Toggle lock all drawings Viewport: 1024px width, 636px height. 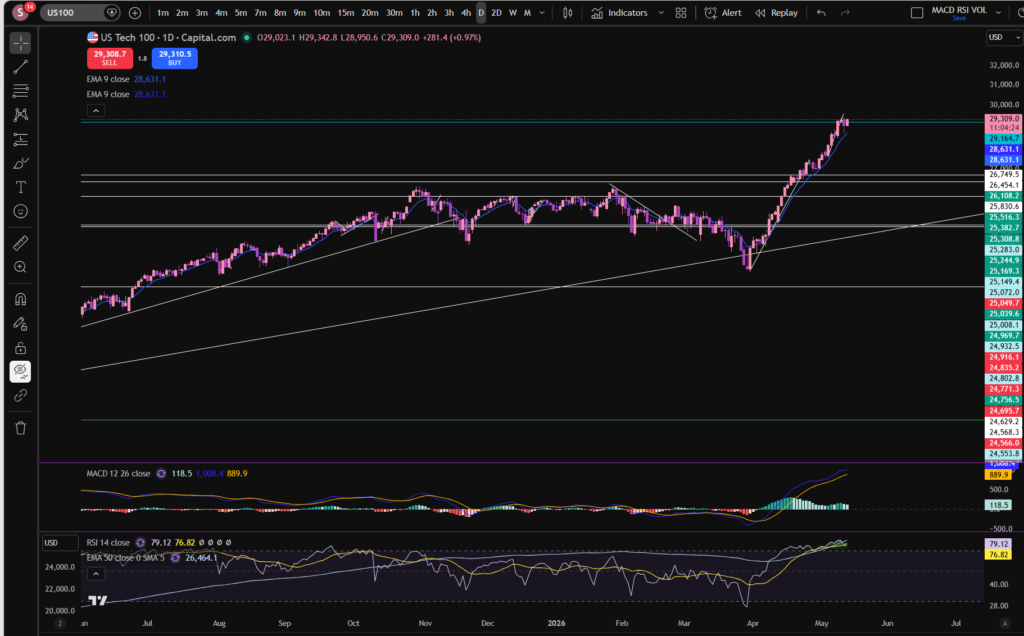point(21,347)
